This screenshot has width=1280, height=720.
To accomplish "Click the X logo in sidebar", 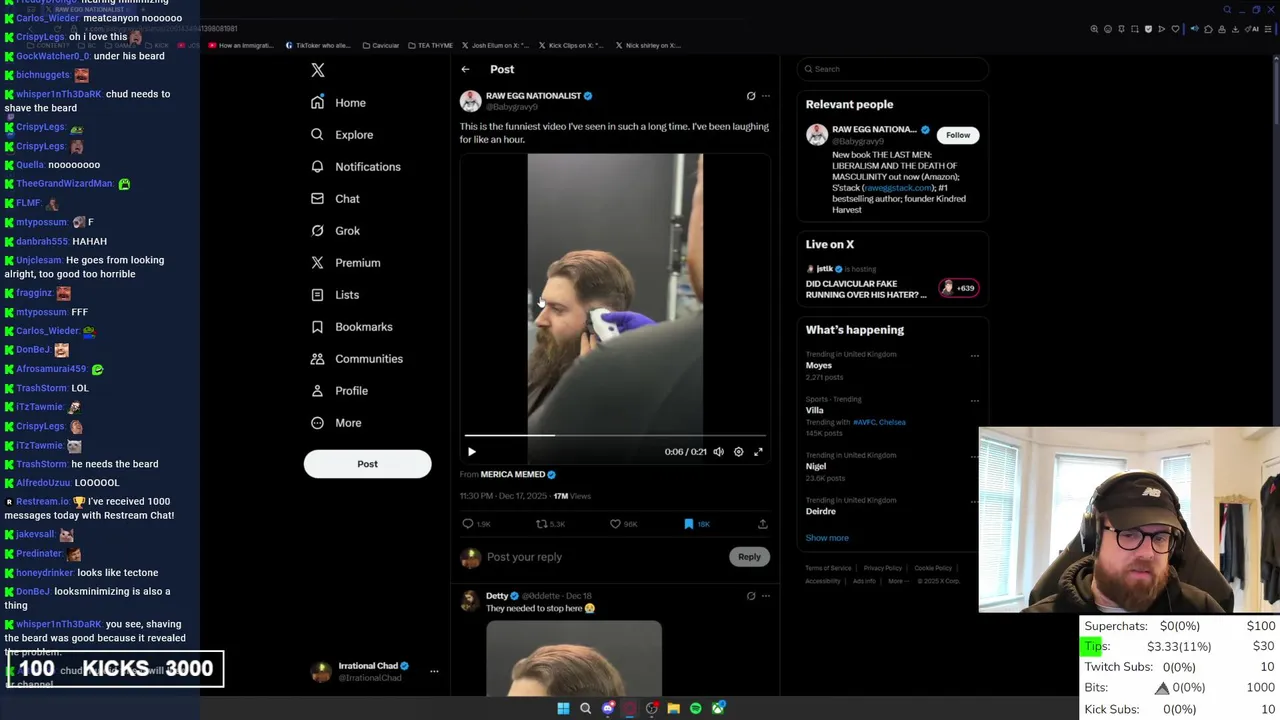I will 318,70.
